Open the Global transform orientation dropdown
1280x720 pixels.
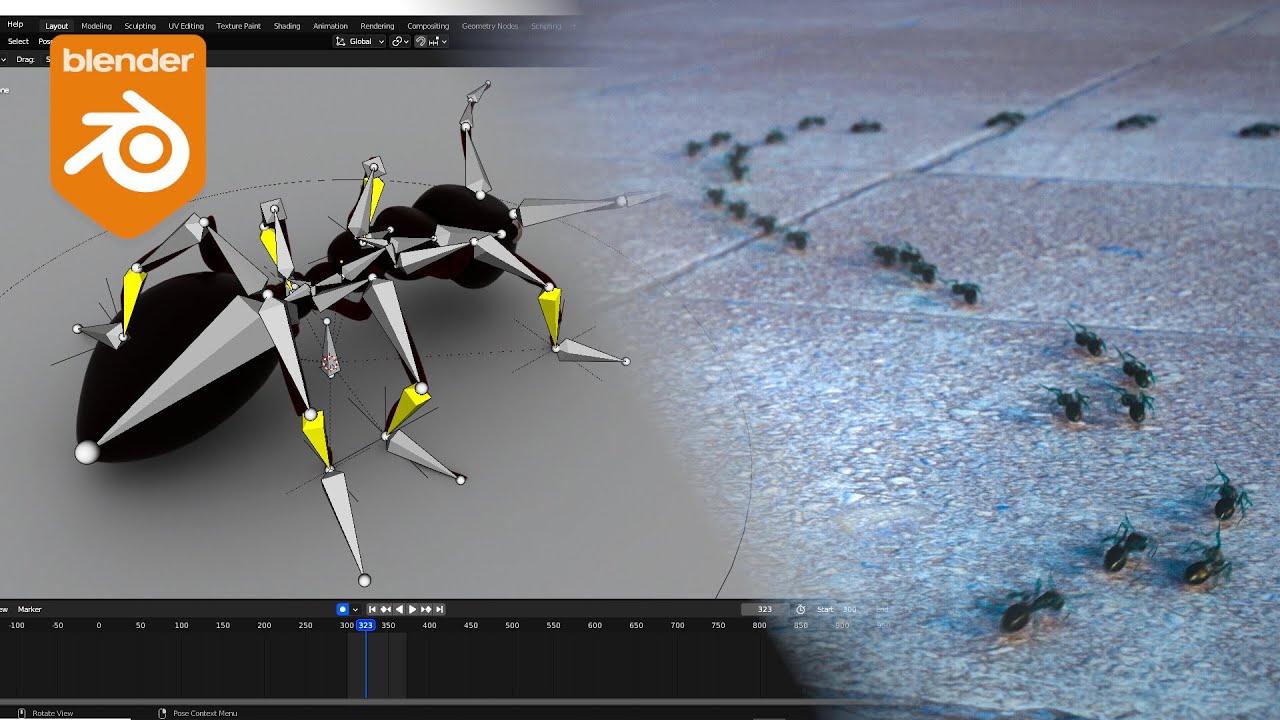click(359, 42)
